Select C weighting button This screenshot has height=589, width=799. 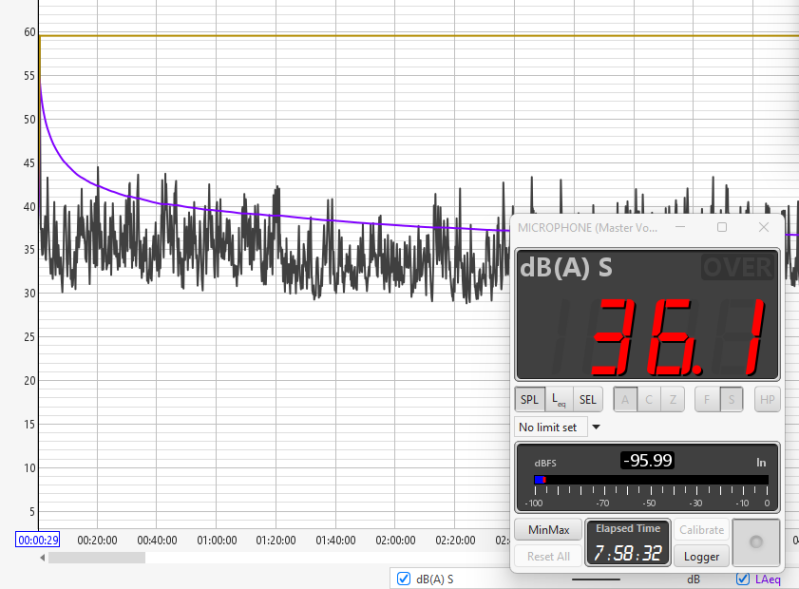[649, 400]
